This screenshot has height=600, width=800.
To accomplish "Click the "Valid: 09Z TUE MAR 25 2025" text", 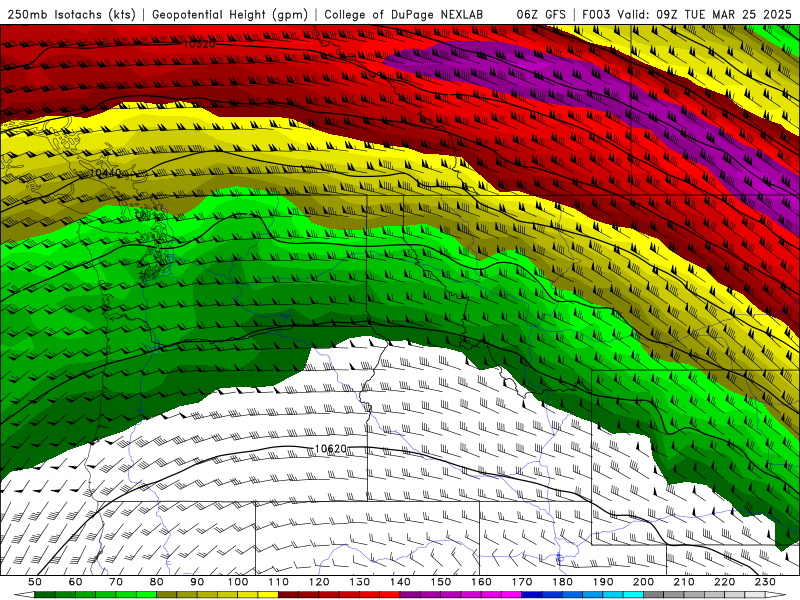I will click(705, 14).
